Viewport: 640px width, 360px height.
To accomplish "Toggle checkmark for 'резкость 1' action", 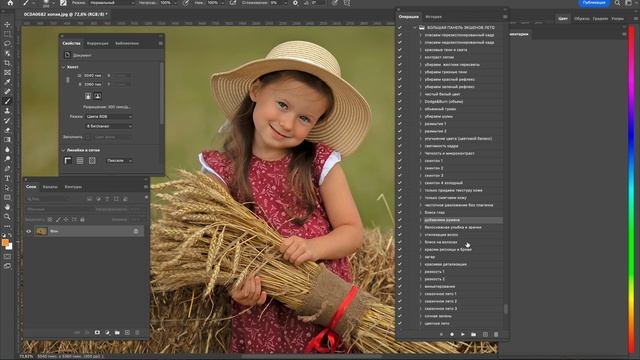I will tap(400, 271).
